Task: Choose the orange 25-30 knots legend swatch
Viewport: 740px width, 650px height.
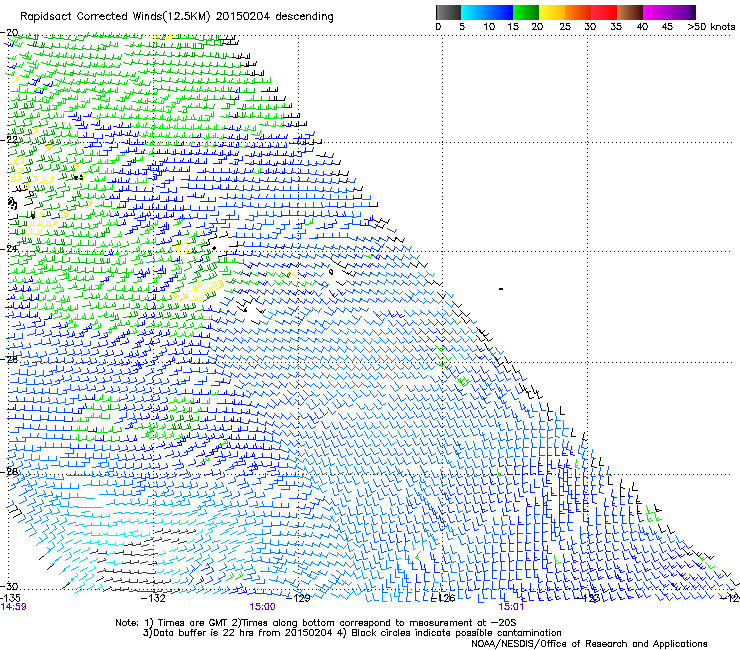Action: (x=578, y=12)
